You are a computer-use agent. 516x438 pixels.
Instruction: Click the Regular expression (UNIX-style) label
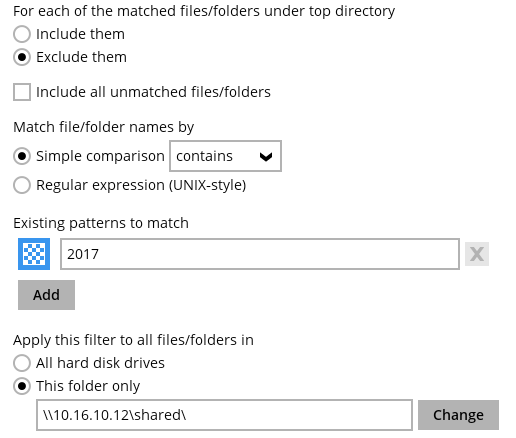coord(141,185)
